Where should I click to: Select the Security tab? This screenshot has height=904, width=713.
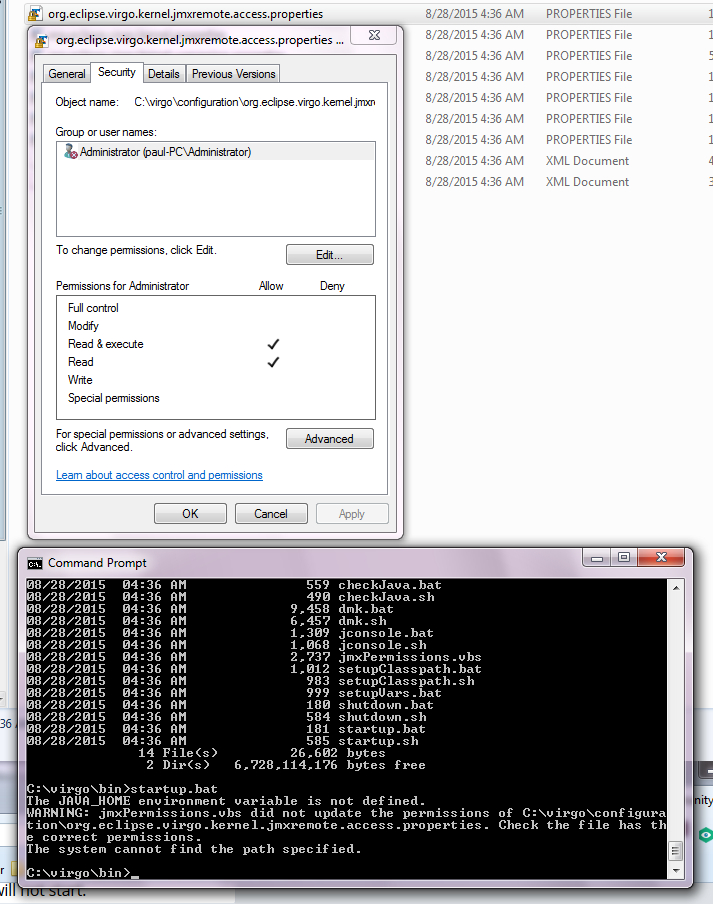pos(116,72)
